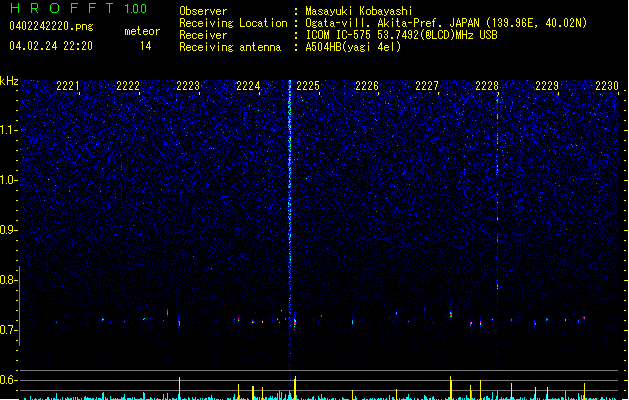Viewport: 629px width, 400px height.
Task: Click the meteor count value 14
Action: [x=146, y=46]
